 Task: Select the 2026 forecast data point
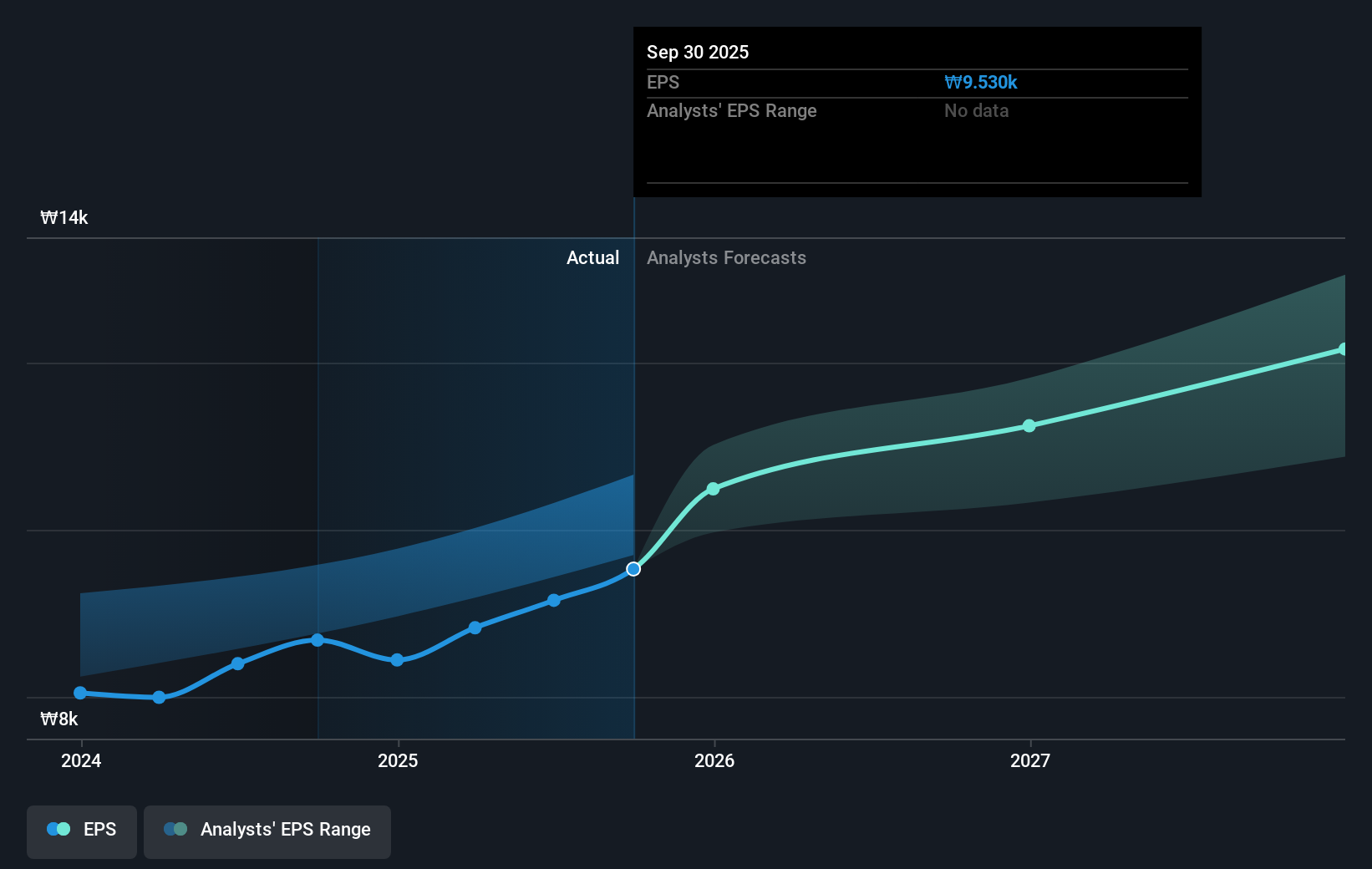click(x=713, y=489)
